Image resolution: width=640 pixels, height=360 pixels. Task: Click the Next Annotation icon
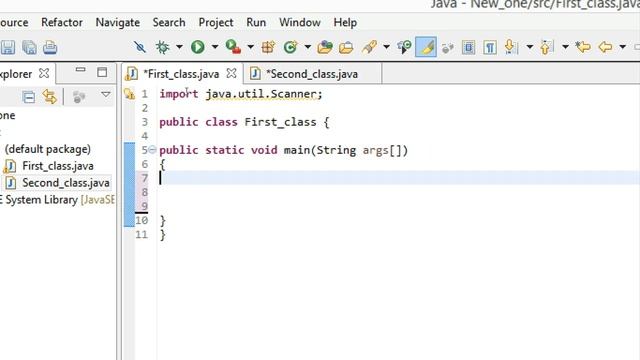tap(511, 47)
